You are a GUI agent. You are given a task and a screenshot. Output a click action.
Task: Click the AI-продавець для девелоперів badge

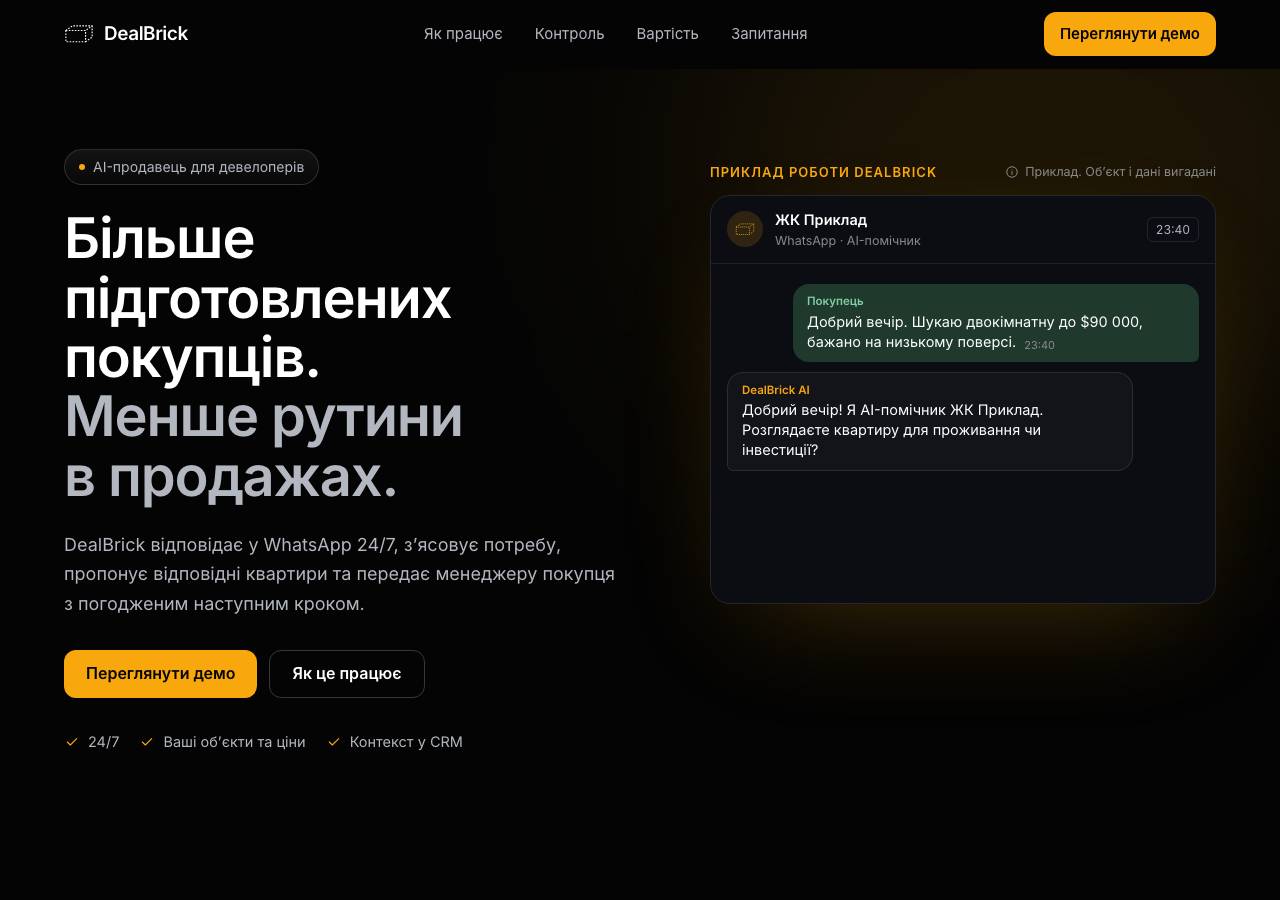pyautogui.click(x=191, y=167)
